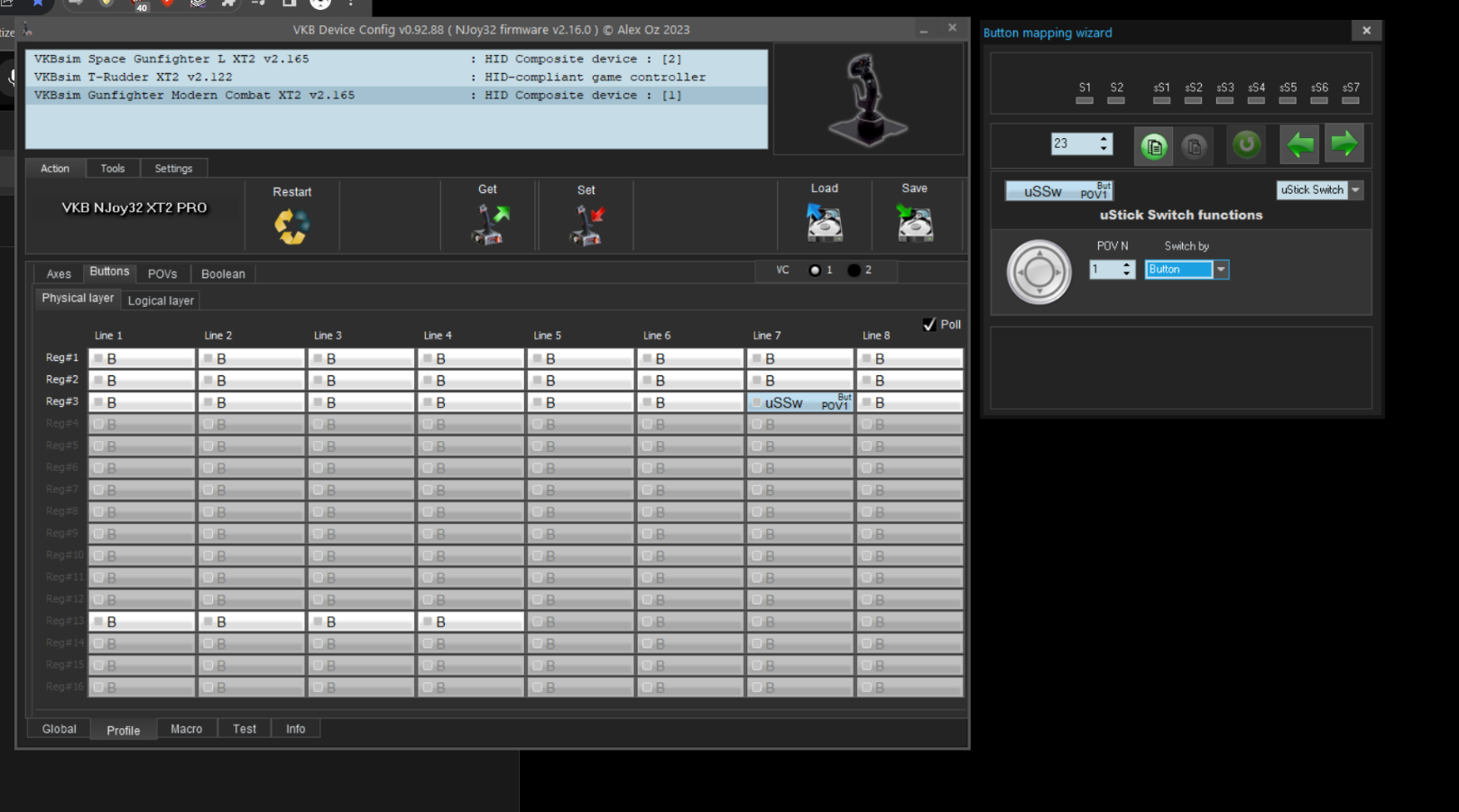Click the POV N number field

tap(1105, 269)
